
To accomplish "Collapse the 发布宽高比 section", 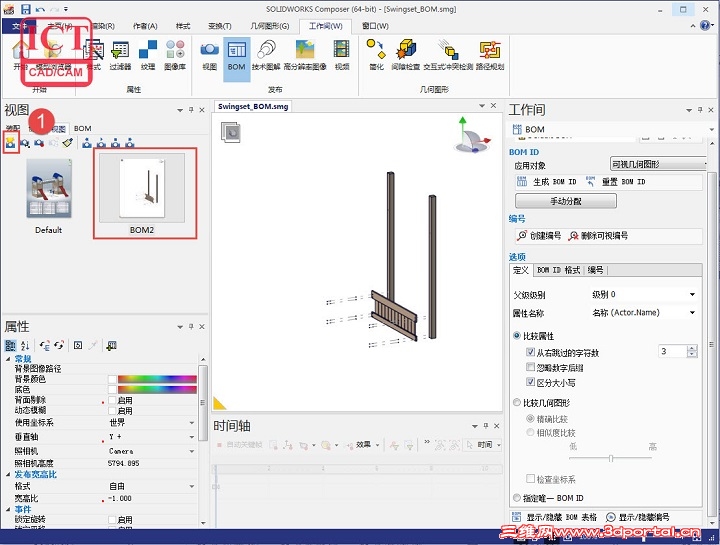I will [x=8, y=474].
